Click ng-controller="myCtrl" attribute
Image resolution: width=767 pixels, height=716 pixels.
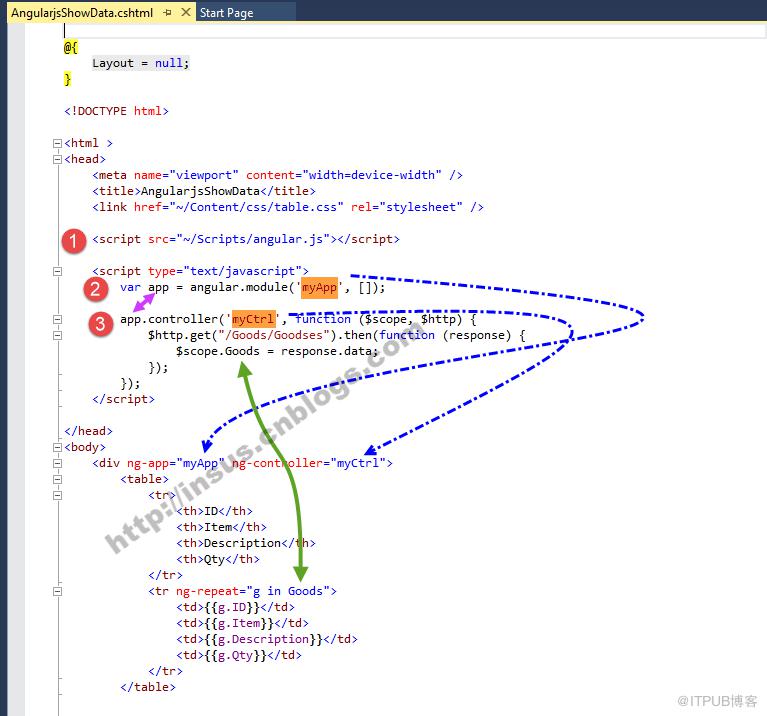click(309, 463)
